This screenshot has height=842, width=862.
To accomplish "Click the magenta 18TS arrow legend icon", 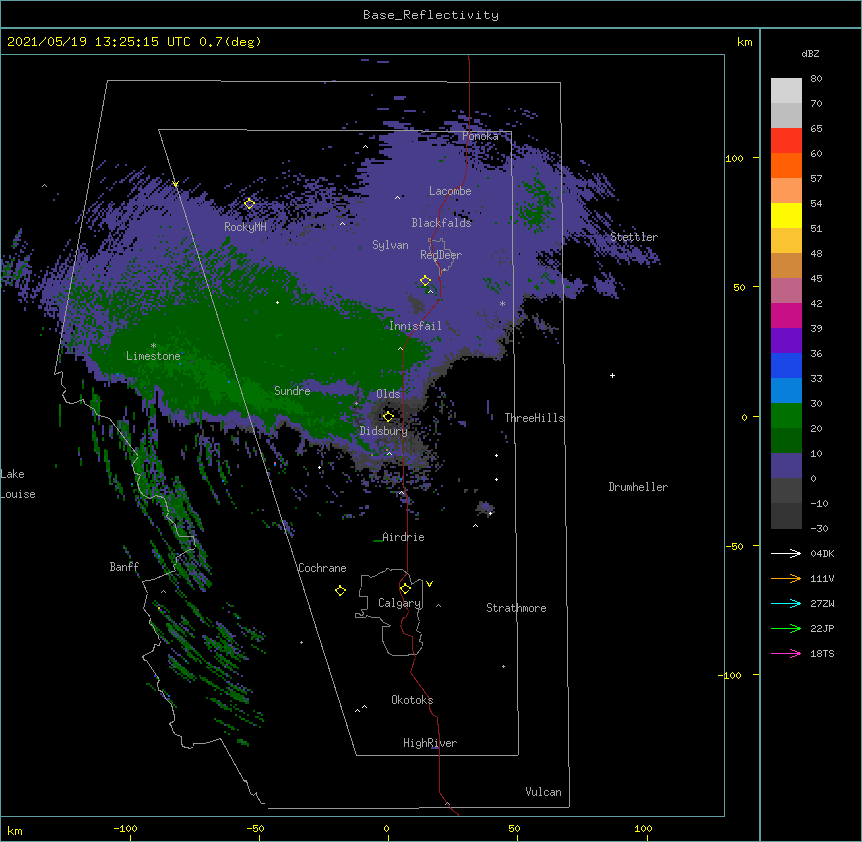I will point(786,653).
